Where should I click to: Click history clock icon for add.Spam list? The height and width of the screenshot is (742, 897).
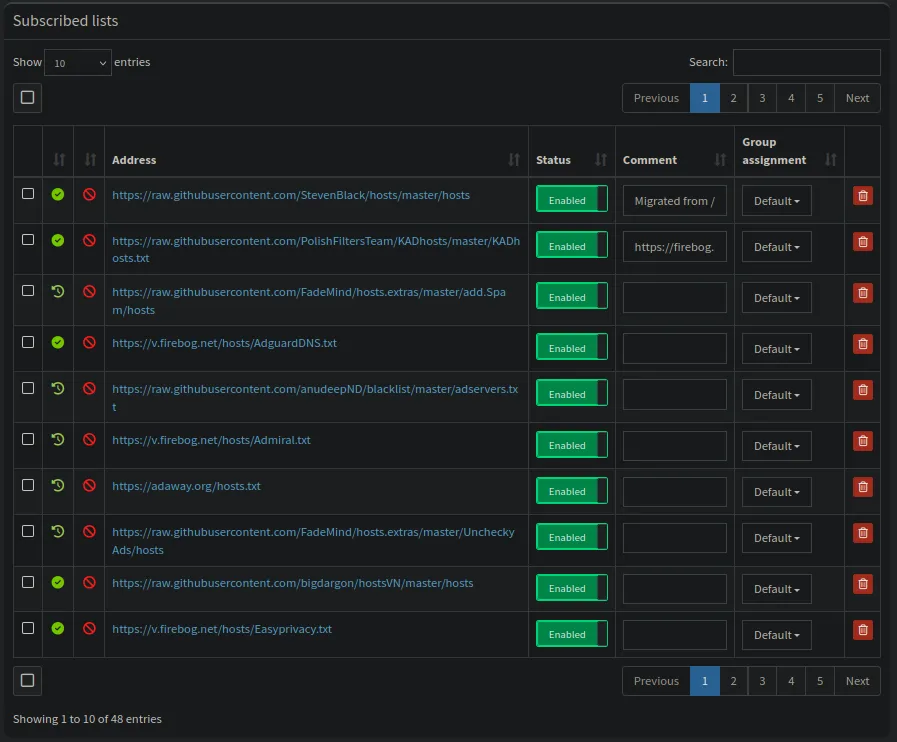[x=58, y=291]
